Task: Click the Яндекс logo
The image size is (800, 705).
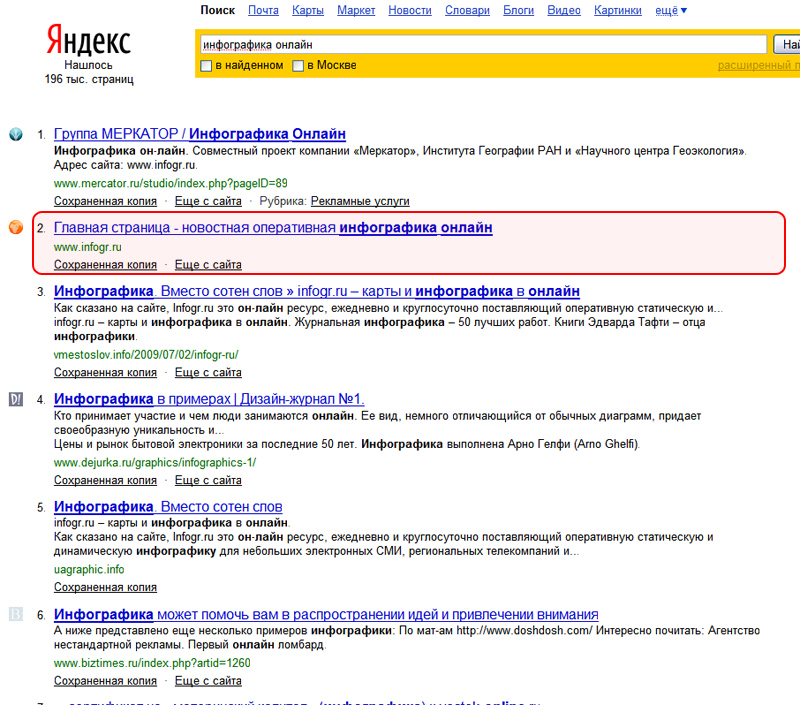Action: tap(88, 40)
